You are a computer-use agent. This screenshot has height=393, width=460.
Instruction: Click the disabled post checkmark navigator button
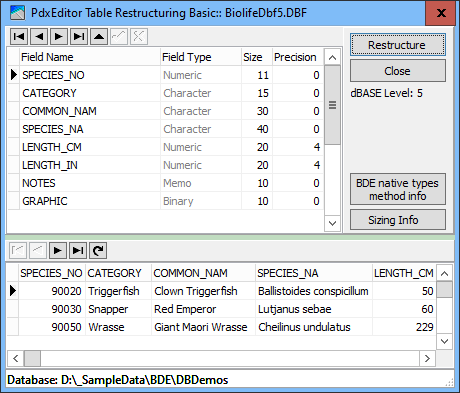119,36
